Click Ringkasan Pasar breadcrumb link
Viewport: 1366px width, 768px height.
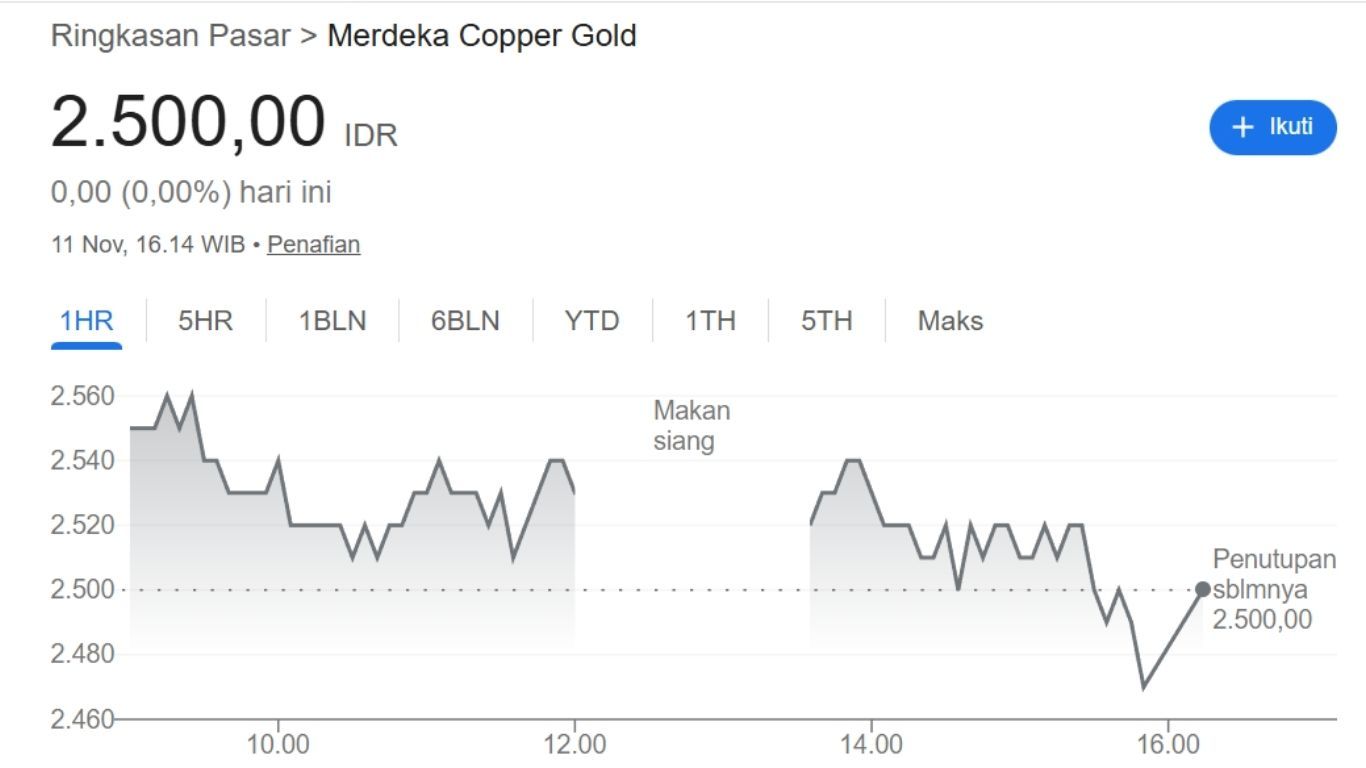click(170, 36)
